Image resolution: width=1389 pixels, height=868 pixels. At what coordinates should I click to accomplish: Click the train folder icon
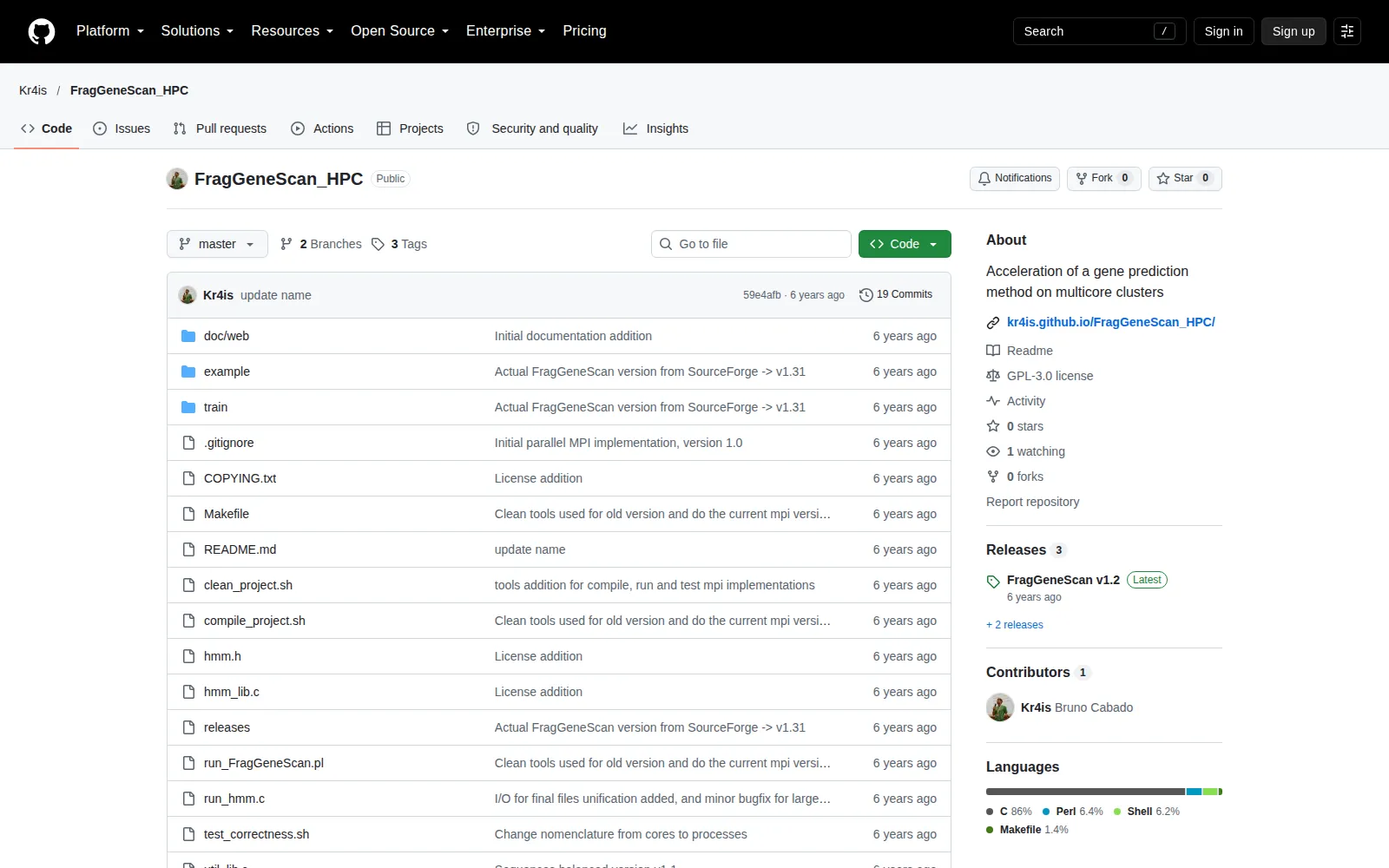point(188,407)
